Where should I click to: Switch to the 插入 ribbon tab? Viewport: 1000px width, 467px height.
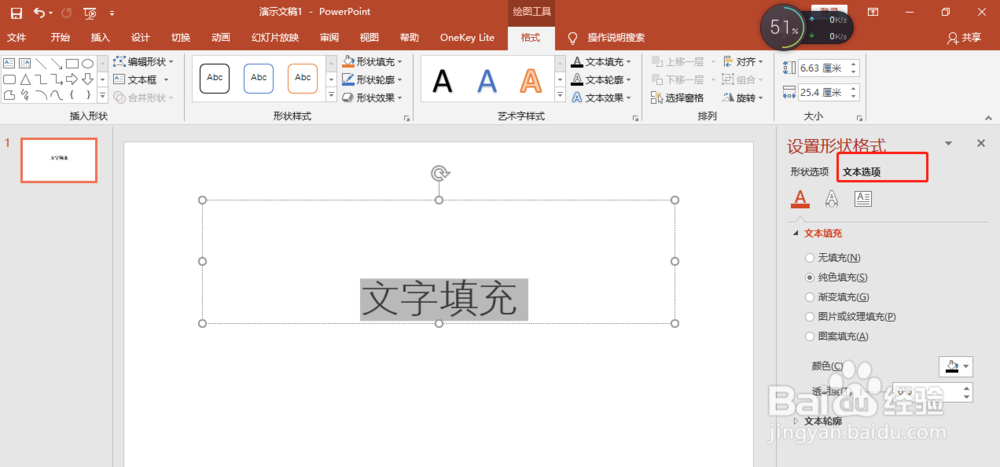pyautogui.click(x=100, y=38)
